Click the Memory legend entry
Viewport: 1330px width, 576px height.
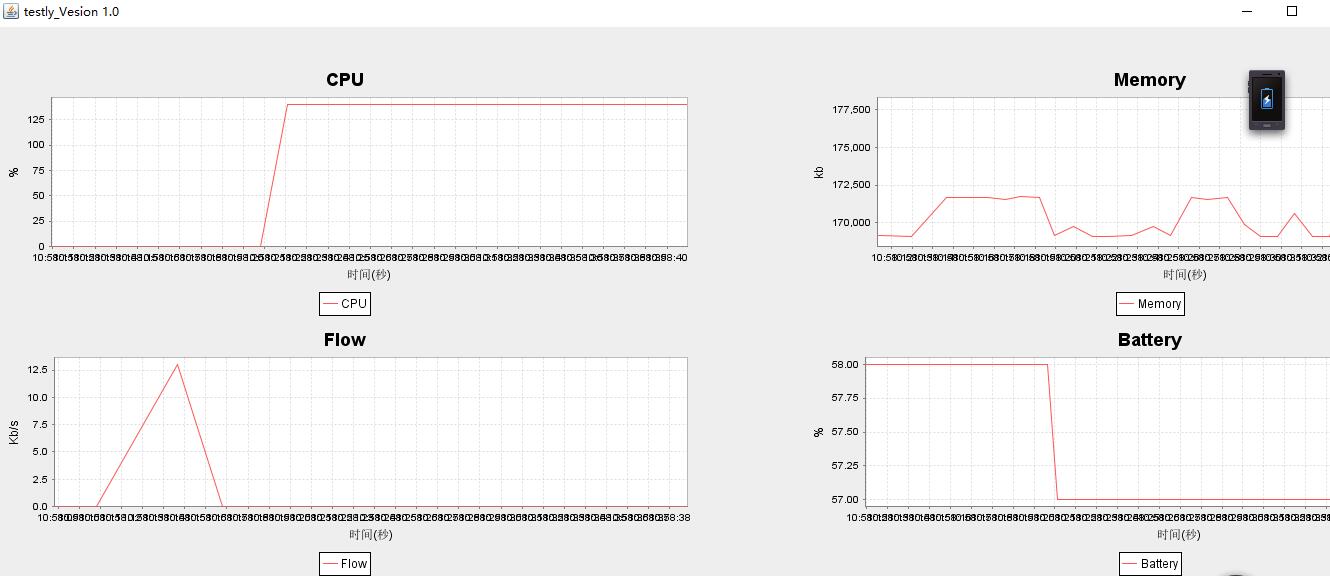(x=1150, y=303)
